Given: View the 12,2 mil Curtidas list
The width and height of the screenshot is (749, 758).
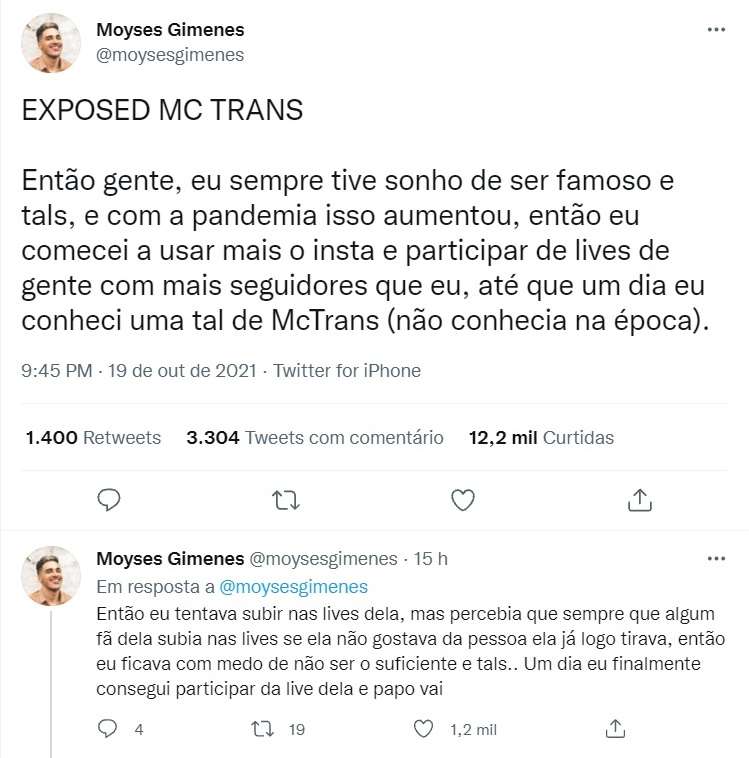Looking at the screenshot, I should (x=541, y=437).
